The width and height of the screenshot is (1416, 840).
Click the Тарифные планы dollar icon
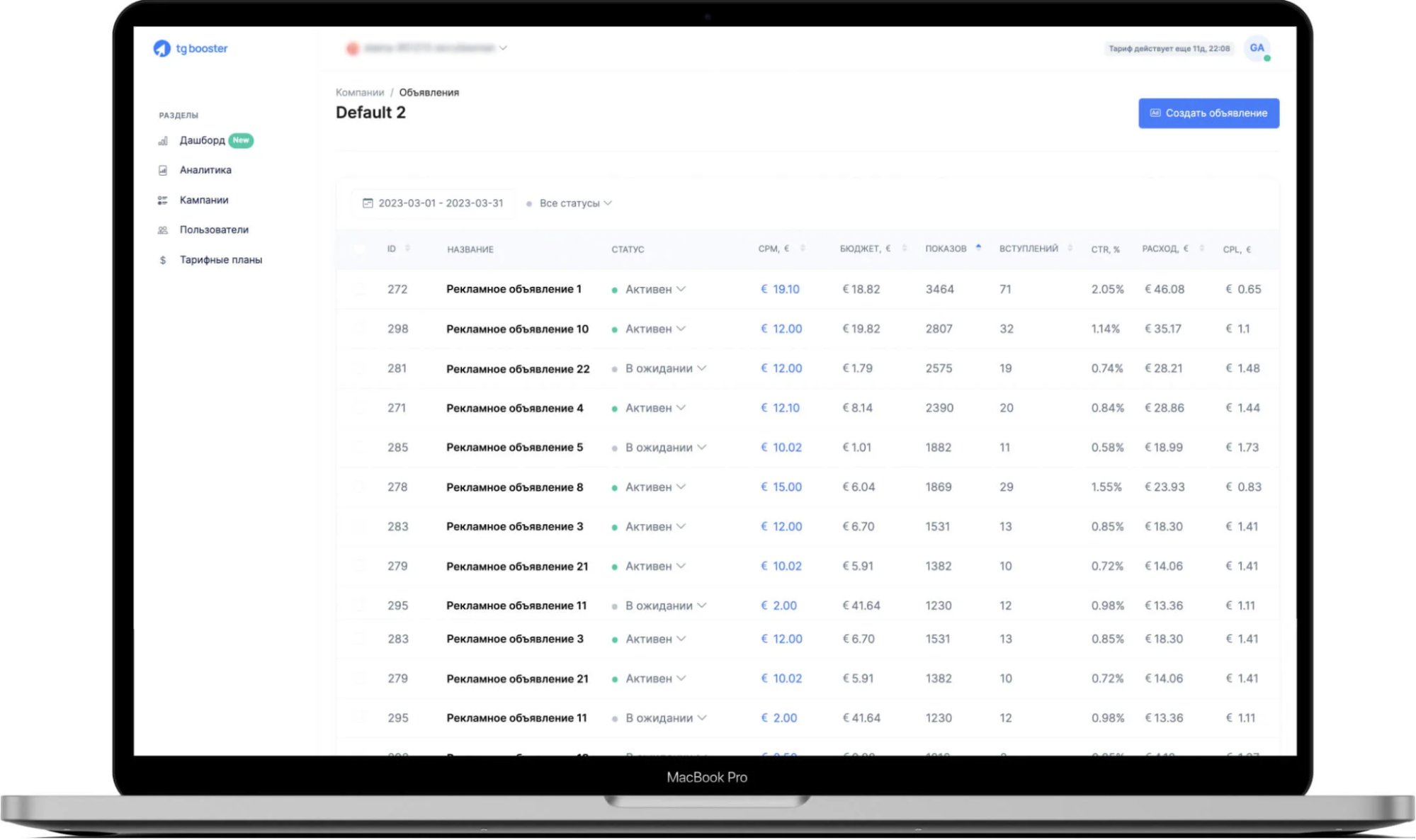163,260
